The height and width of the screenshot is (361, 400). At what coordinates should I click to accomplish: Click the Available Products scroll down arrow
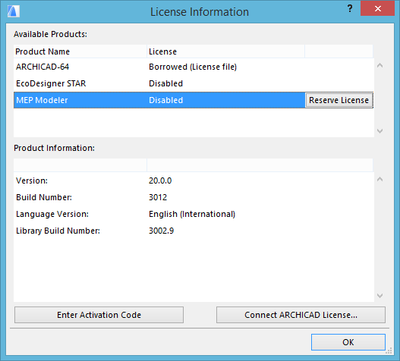(x=380, y=131)
